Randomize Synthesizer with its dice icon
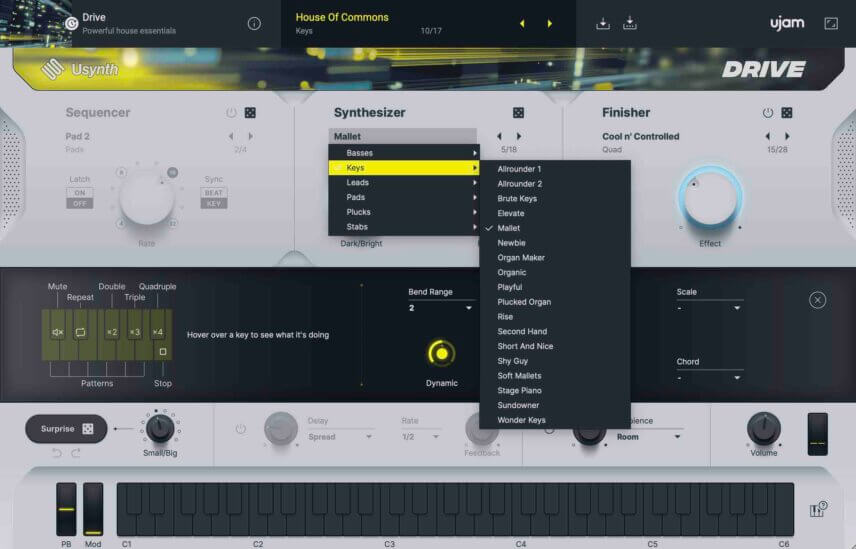 tap(518, 112)
